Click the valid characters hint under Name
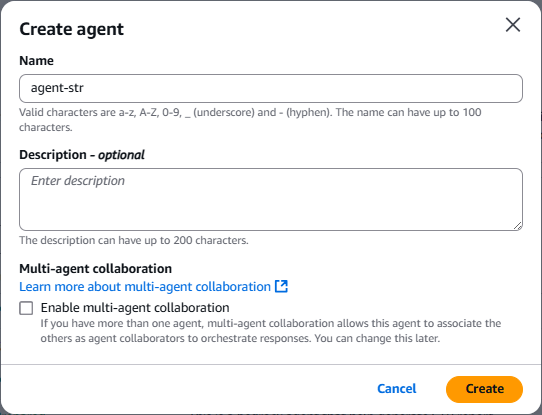Image resolution: width=542 pixels, height=415 pixels. [x=250, y=120]
